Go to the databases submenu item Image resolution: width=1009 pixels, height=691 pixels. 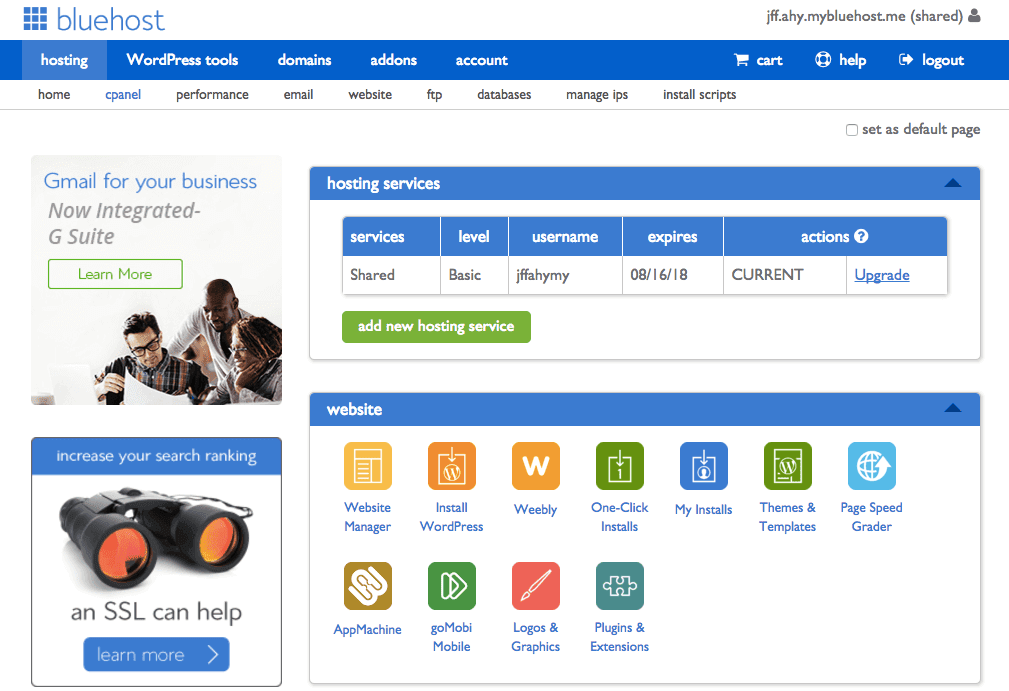click(x=504, y=95)
